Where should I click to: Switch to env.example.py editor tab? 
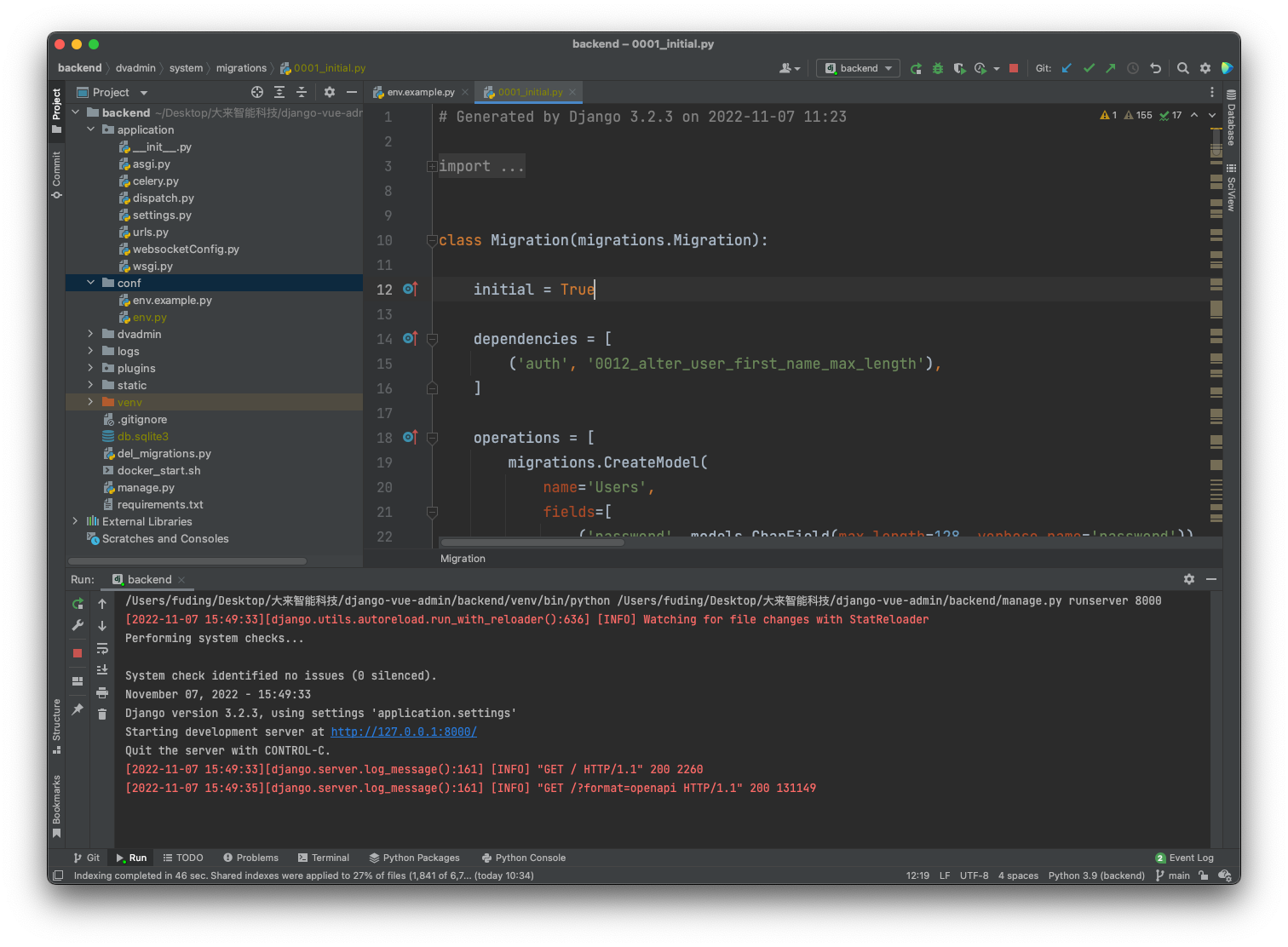tap(421, 92)
